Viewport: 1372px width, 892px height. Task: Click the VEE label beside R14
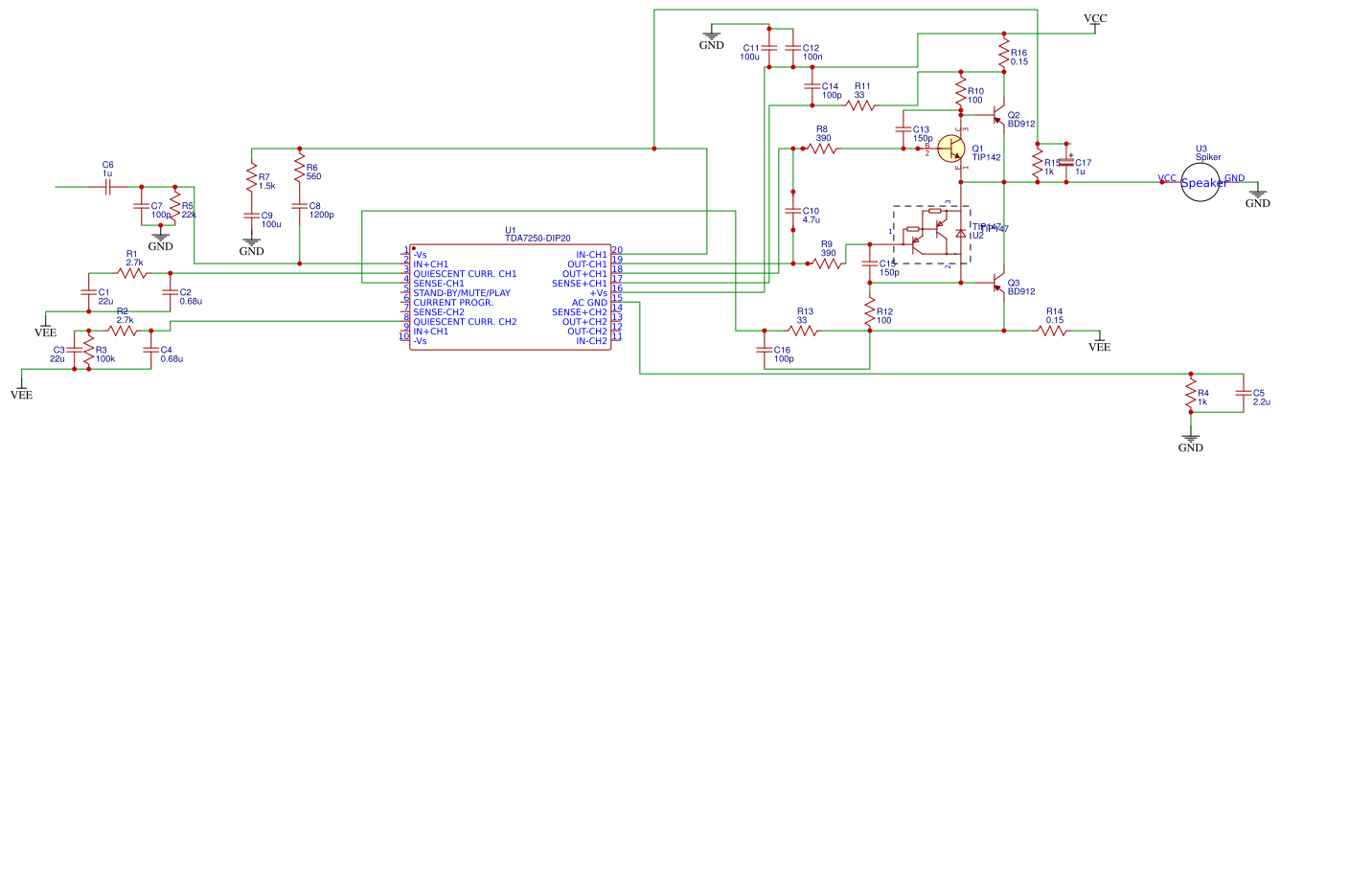tap(1100, 346)
